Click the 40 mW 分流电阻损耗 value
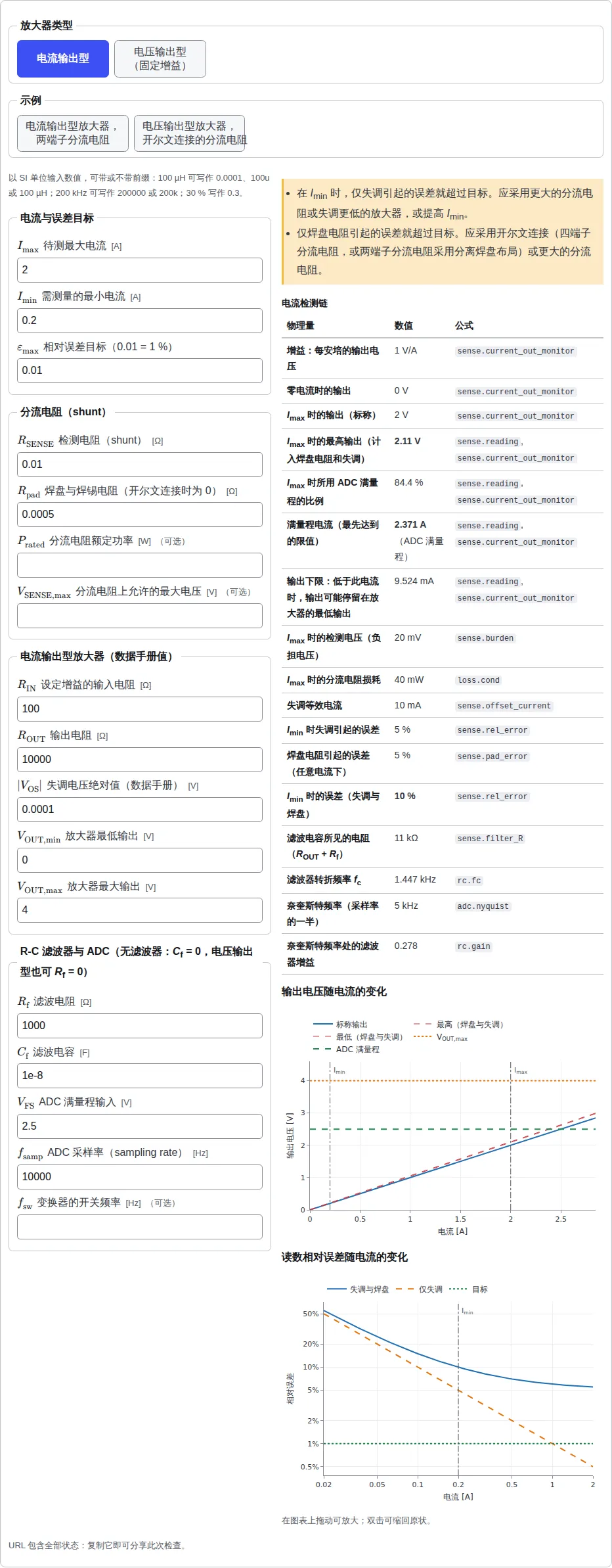This screenshot has height=1568, width=612. pos(409,680)
